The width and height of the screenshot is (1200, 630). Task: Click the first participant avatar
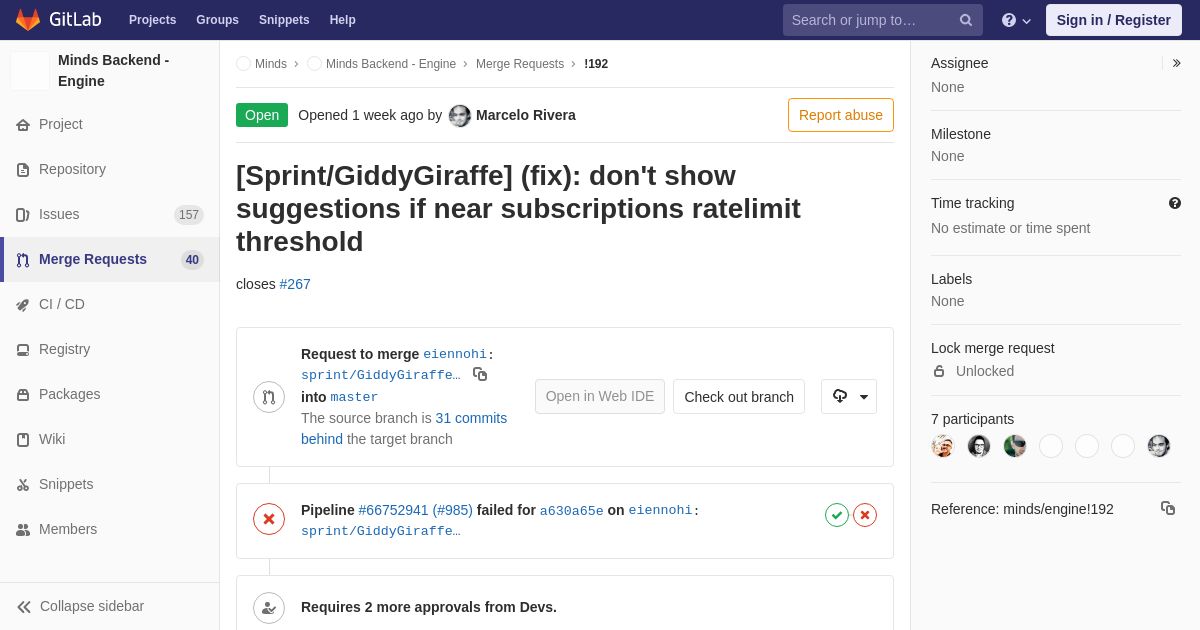pyautogui.click(x=943, y=446)
